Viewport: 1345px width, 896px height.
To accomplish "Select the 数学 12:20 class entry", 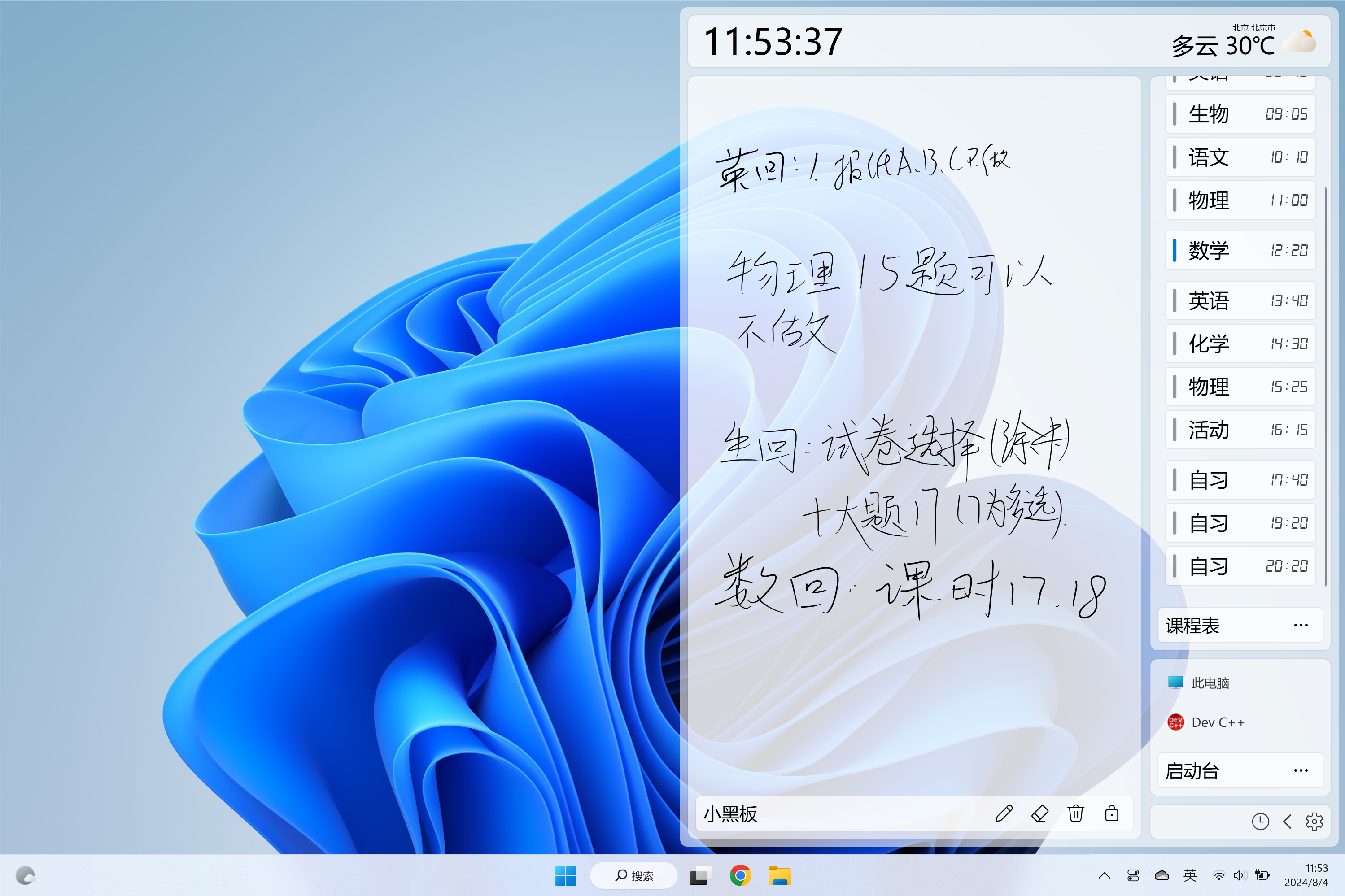I will [1240, 250].
